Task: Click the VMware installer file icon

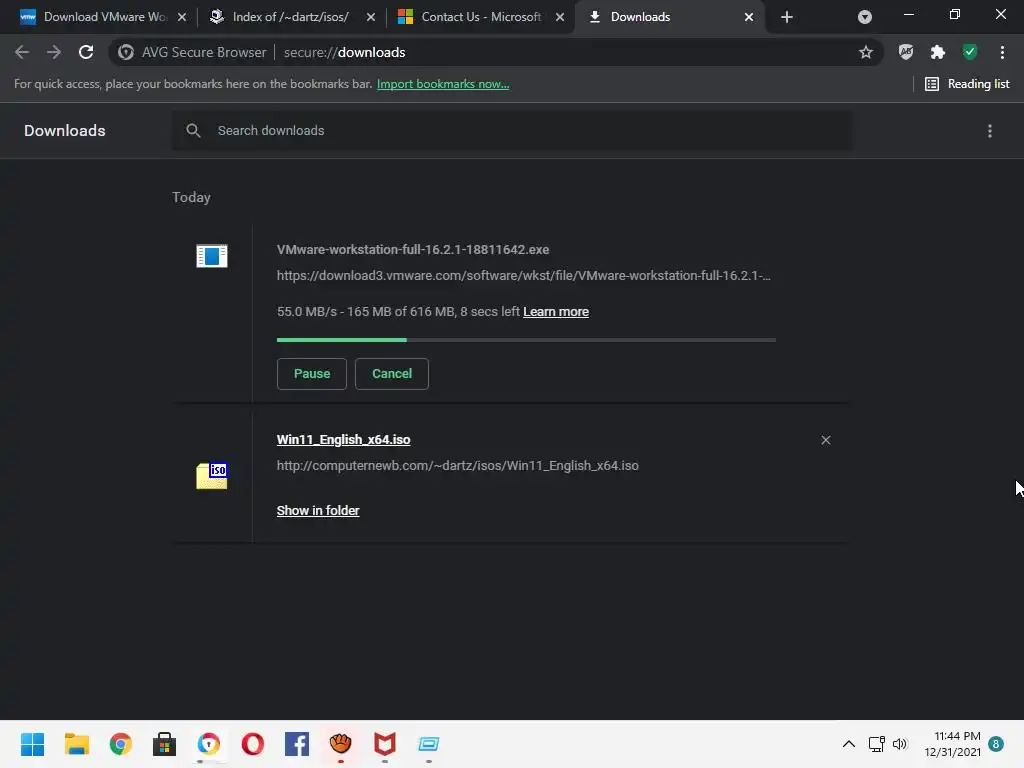Action: [212, 255]
